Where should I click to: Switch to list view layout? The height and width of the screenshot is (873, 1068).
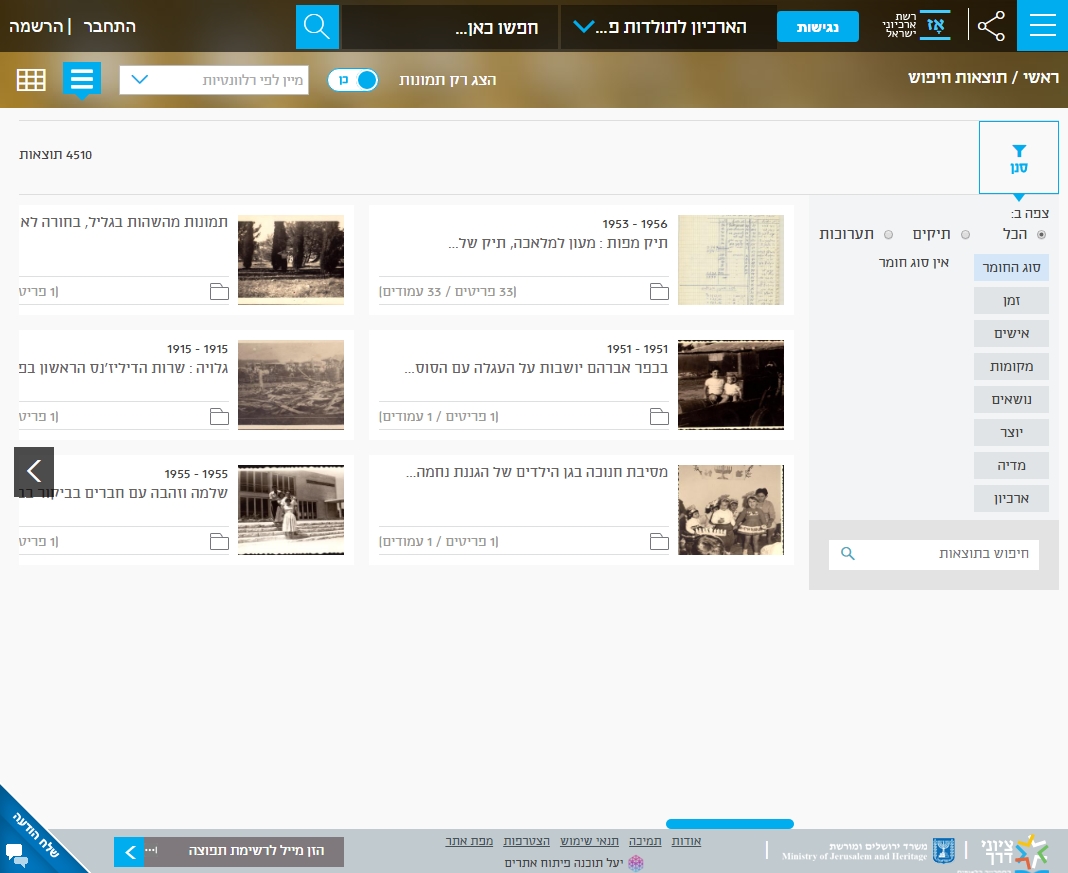point(82,79)
